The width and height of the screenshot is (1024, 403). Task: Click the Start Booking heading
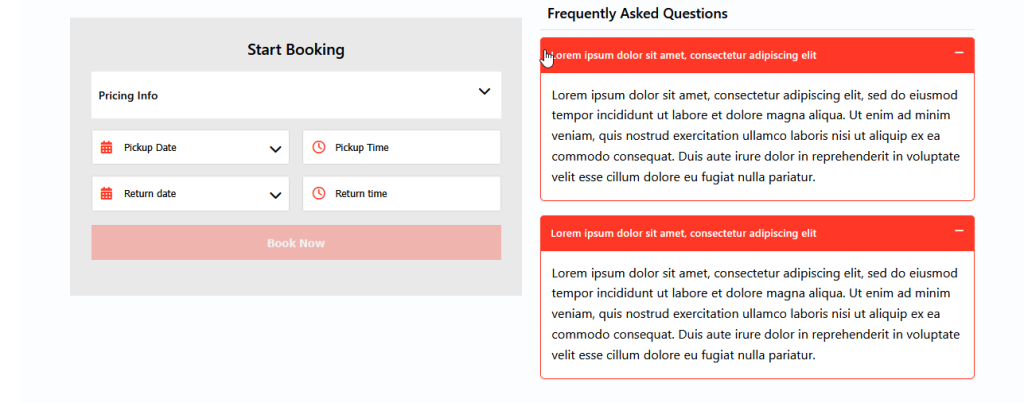coord(296,49)
